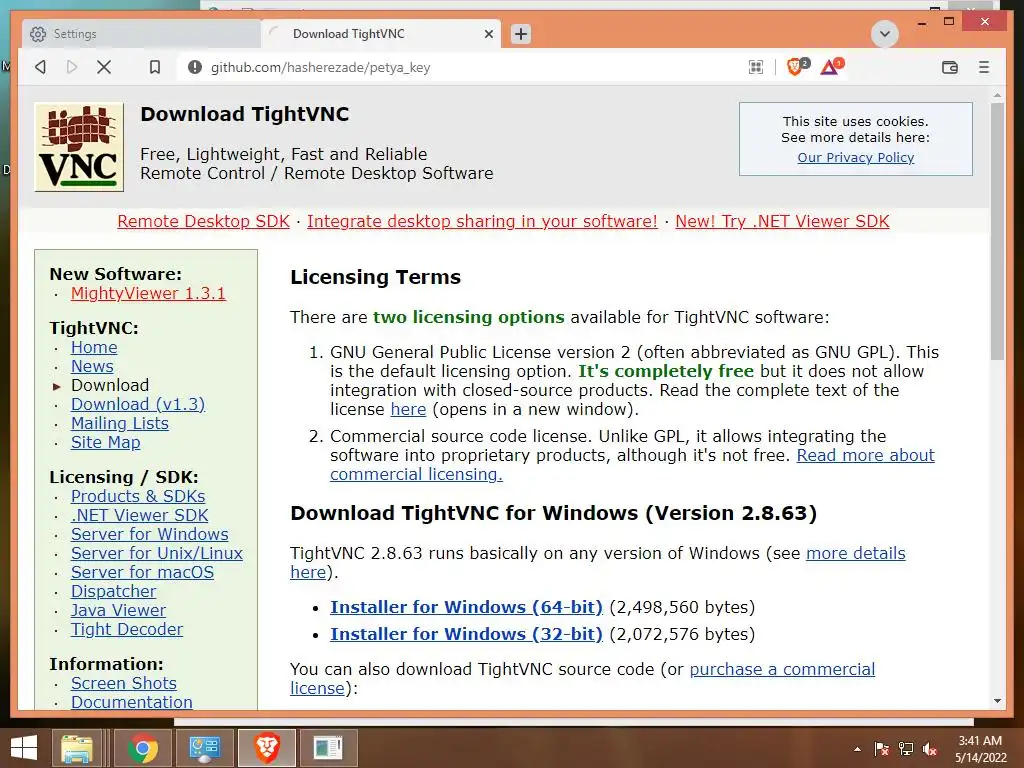Open a new tab with plus button
Image resolution: width=1024 pixels, height=768 pixels.
[x=520, y=34]
